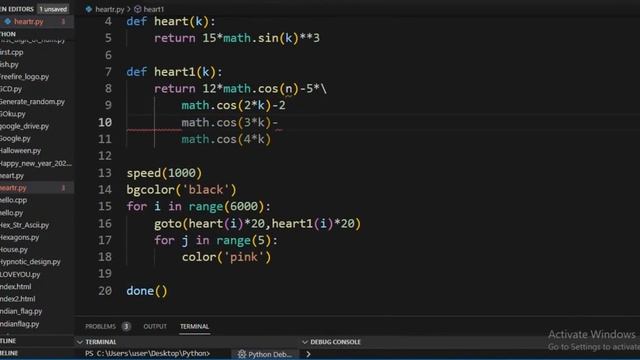Place cursor at 'math.cos(2*k)-2' on line 9
The height and width of the screenshot is (360, 640).
pos(233,106)
